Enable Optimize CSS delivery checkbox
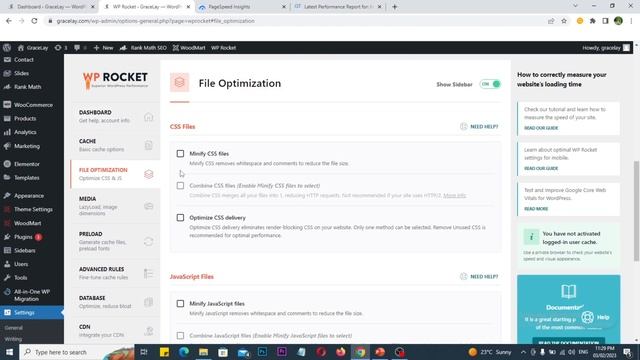 (180, 218)
